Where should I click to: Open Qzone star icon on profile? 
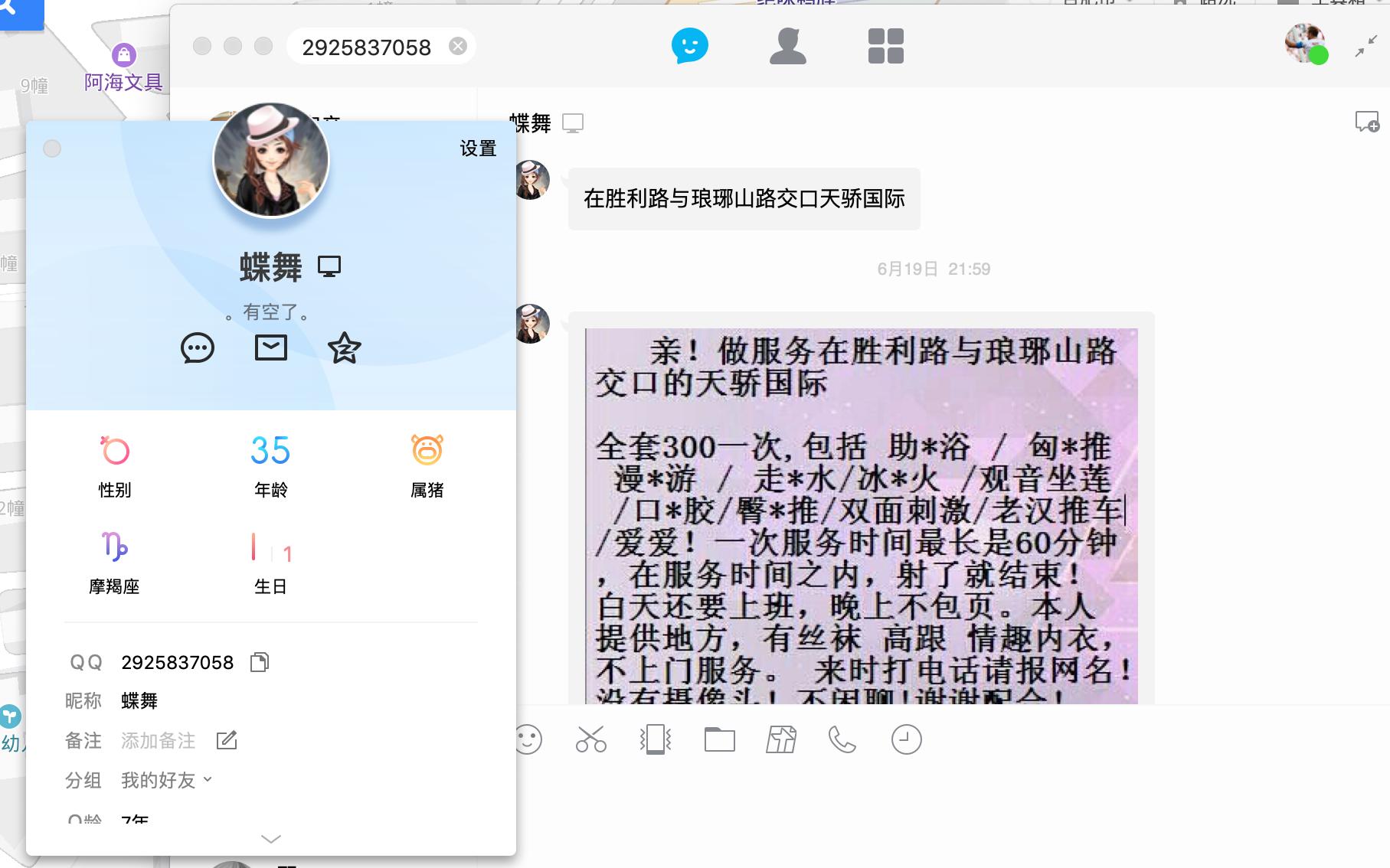pyautogui.click(x=344, y=348)
